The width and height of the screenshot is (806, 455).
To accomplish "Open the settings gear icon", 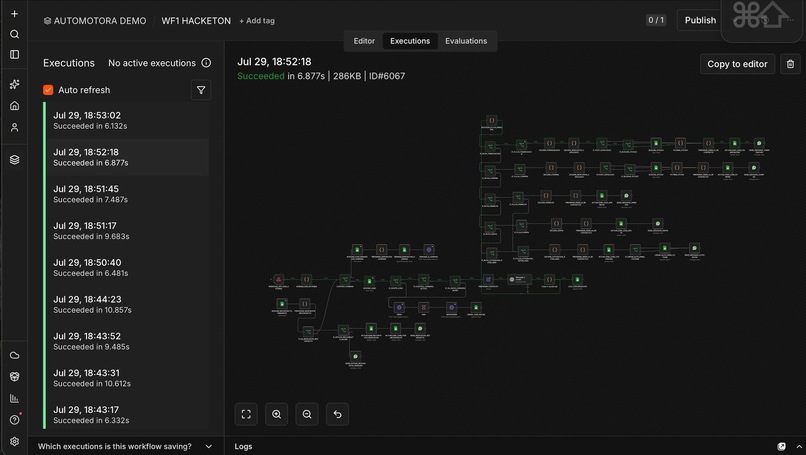I will click(x=14, y=442).
